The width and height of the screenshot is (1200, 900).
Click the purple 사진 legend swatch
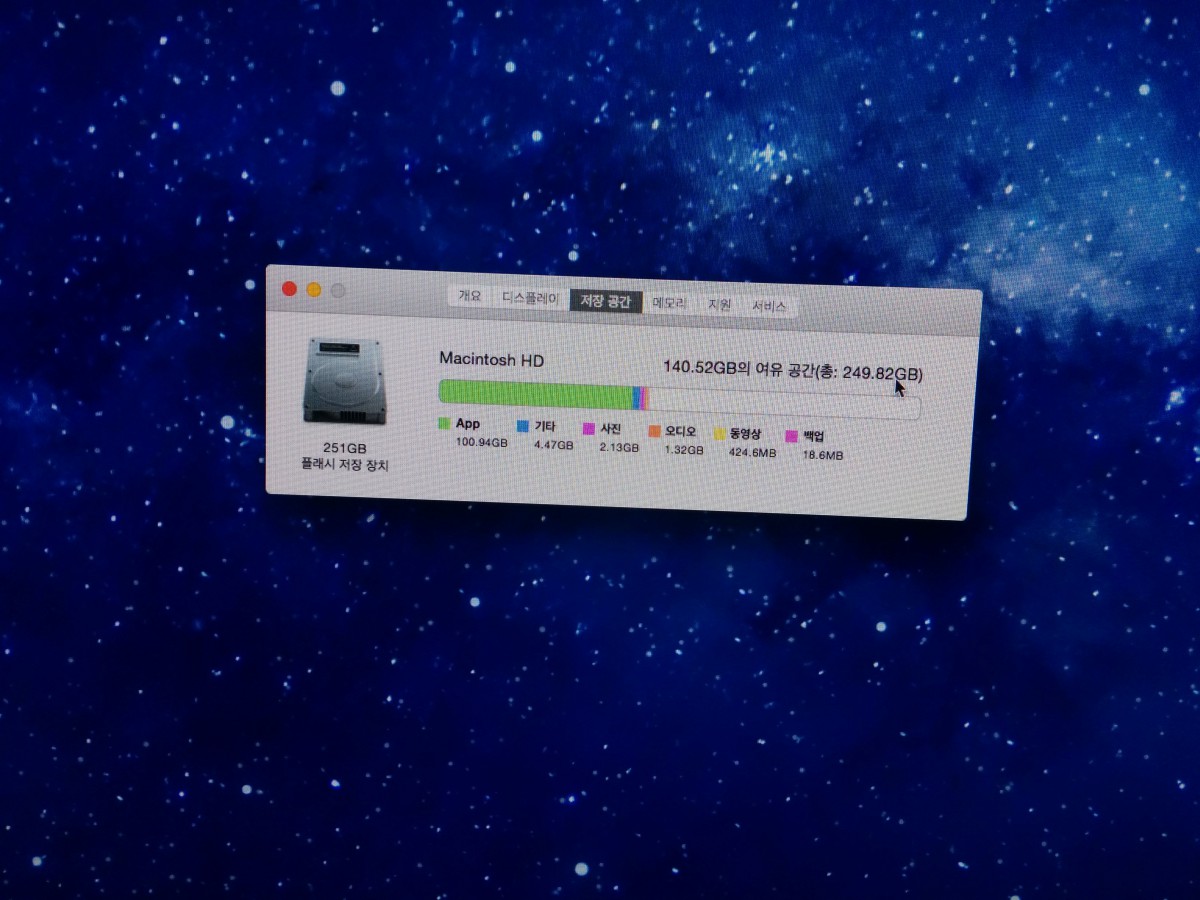(589, 429)
